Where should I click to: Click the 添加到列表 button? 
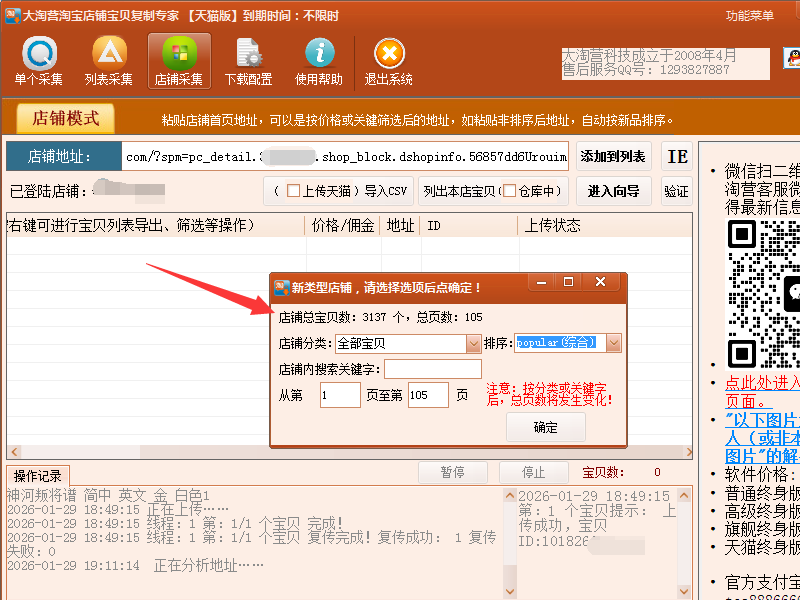point(613,156)
